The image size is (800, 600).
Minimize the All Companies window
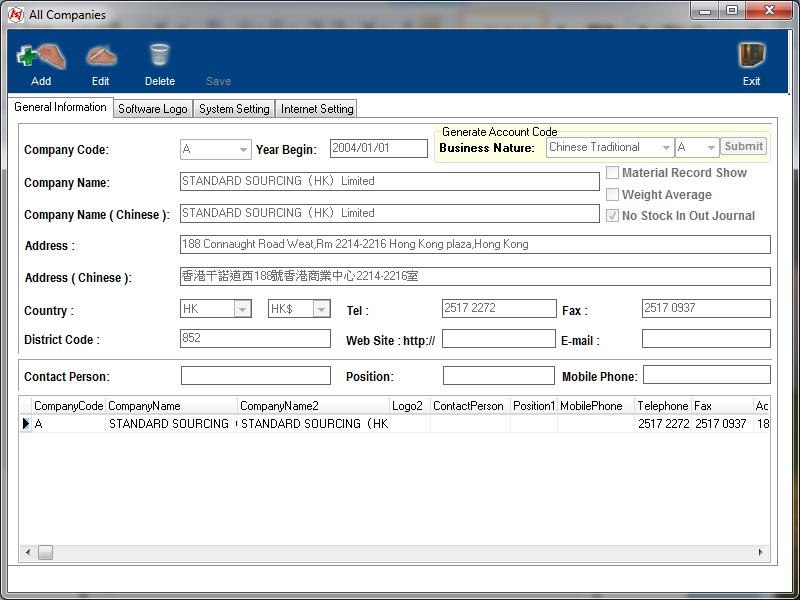click(x=705, y=10)
